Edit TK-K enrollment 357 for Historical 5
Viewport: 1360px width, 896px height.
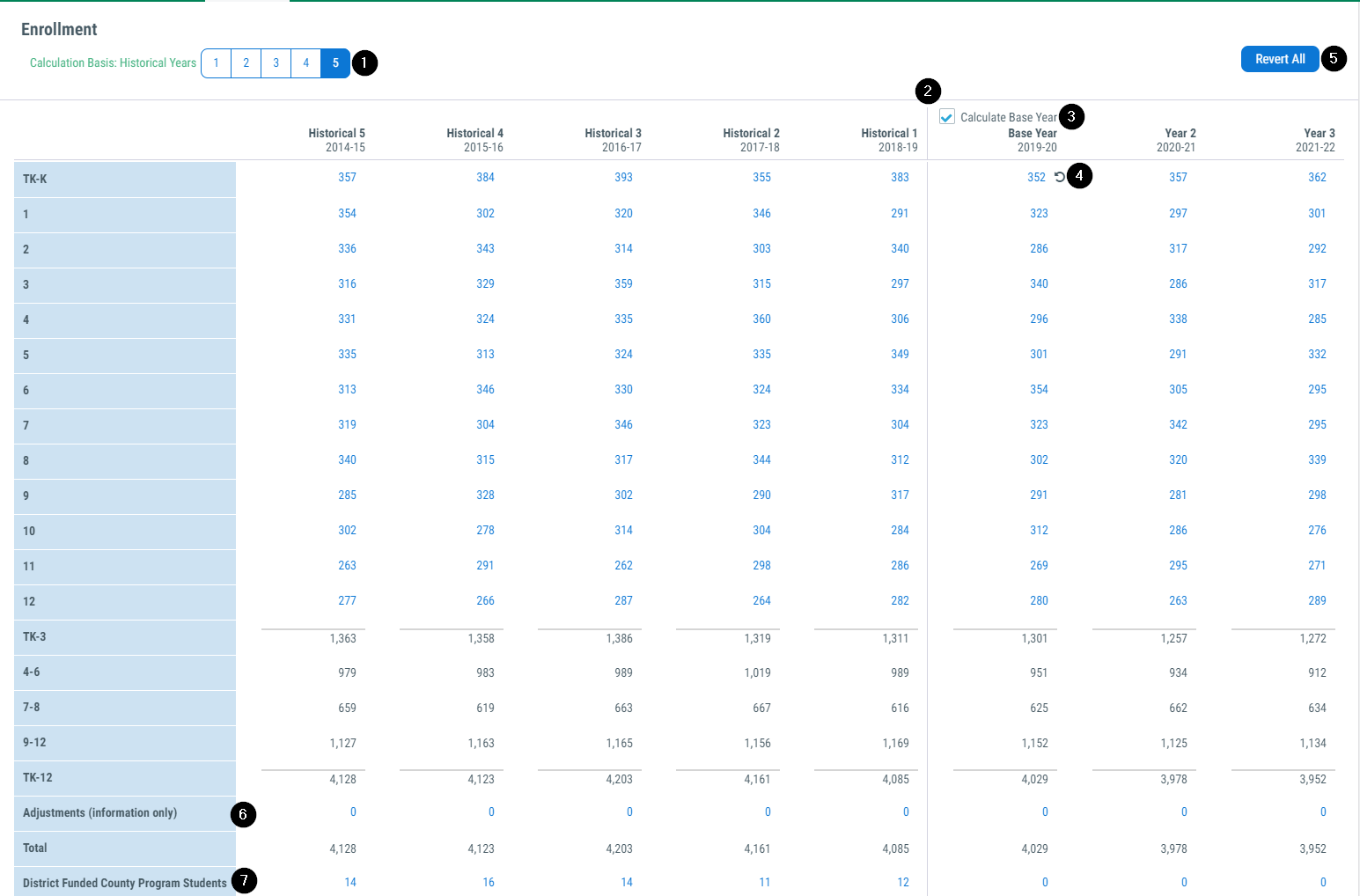coord(348,178)
